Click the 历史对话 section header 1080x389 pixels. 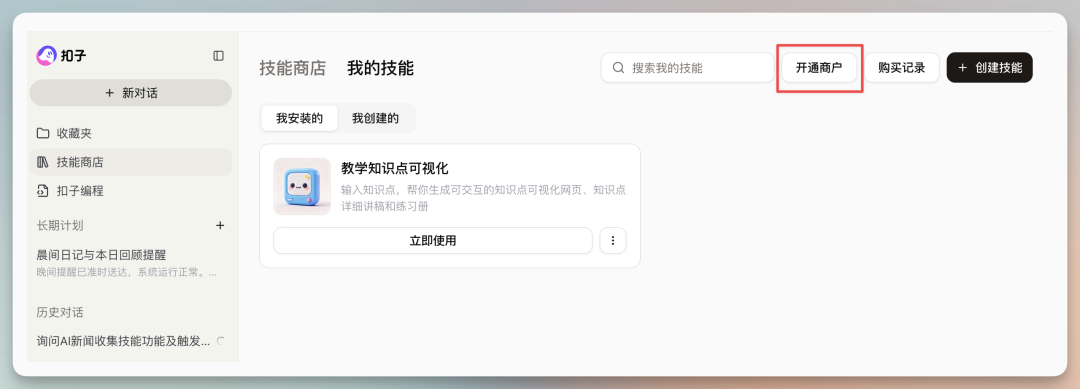click(60, 313)
